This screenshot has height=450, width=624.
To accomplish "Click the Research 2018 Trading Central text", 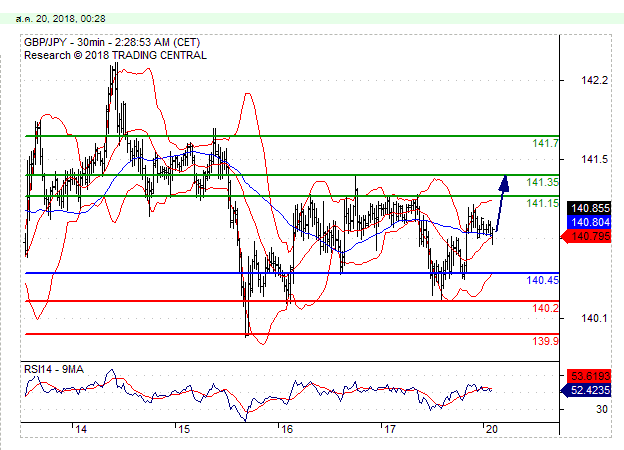I will pyautogui.click(x=116, y=55).
